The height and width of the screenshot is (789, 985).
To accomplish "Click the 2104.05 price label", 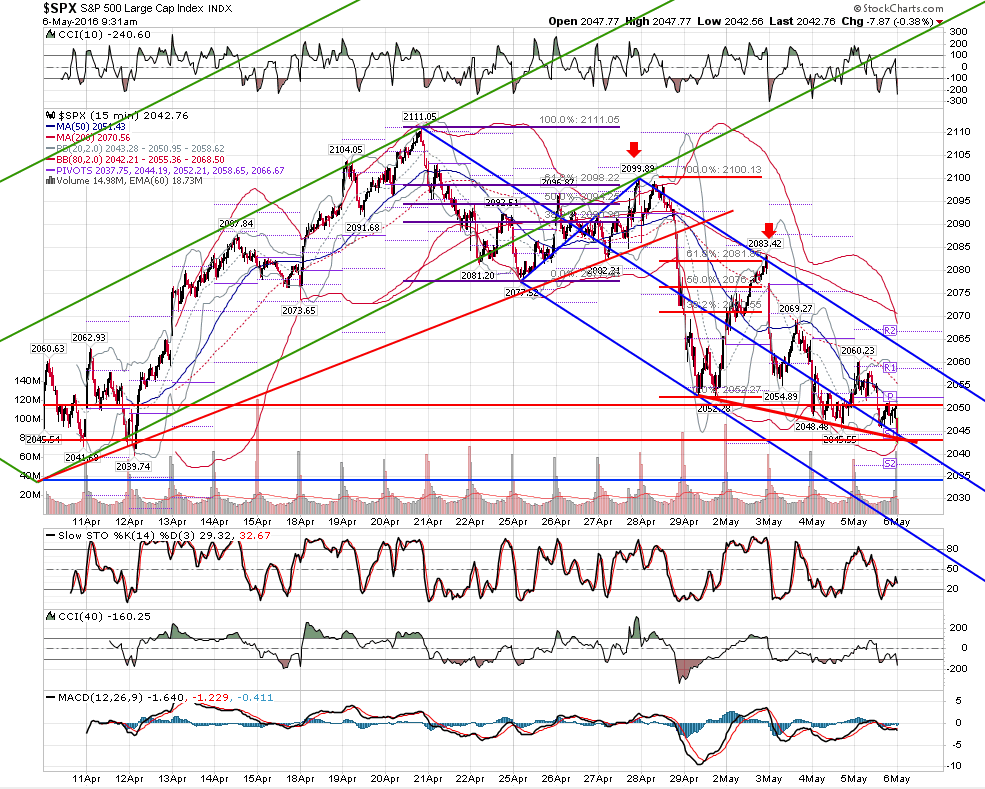I will click(x=346, y=150).
